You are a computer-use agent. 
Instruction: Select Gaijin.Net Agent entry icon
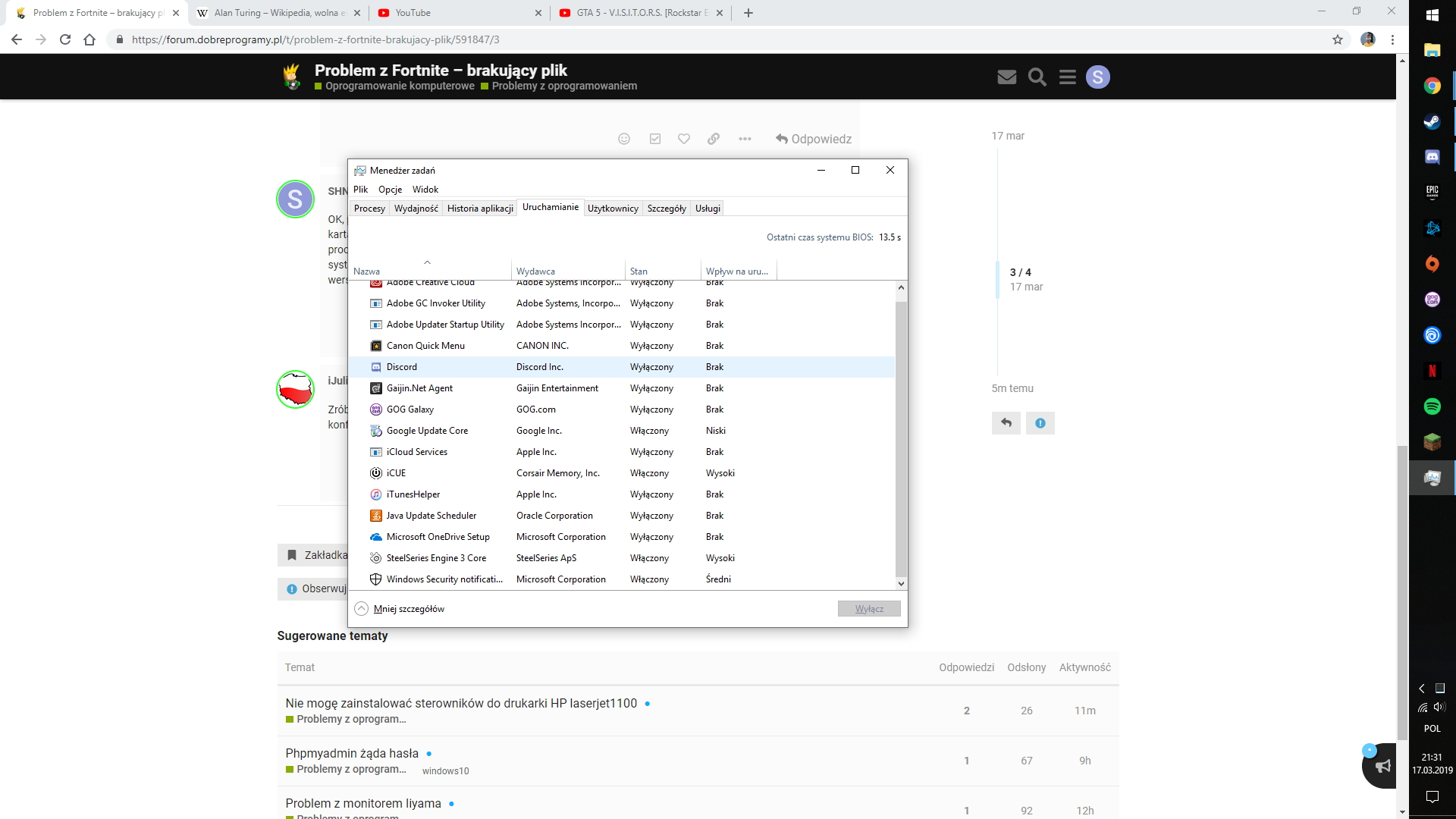point(375,388)
